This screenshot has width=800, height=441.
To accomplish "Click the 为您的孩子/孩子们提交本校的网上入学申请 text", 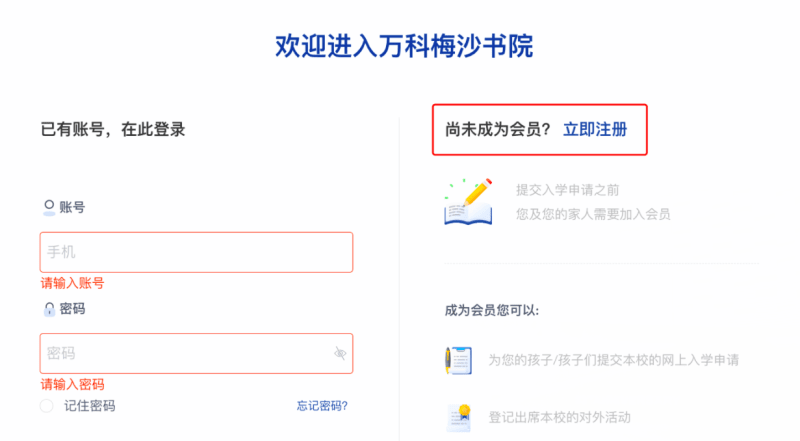I will [614, 360].
